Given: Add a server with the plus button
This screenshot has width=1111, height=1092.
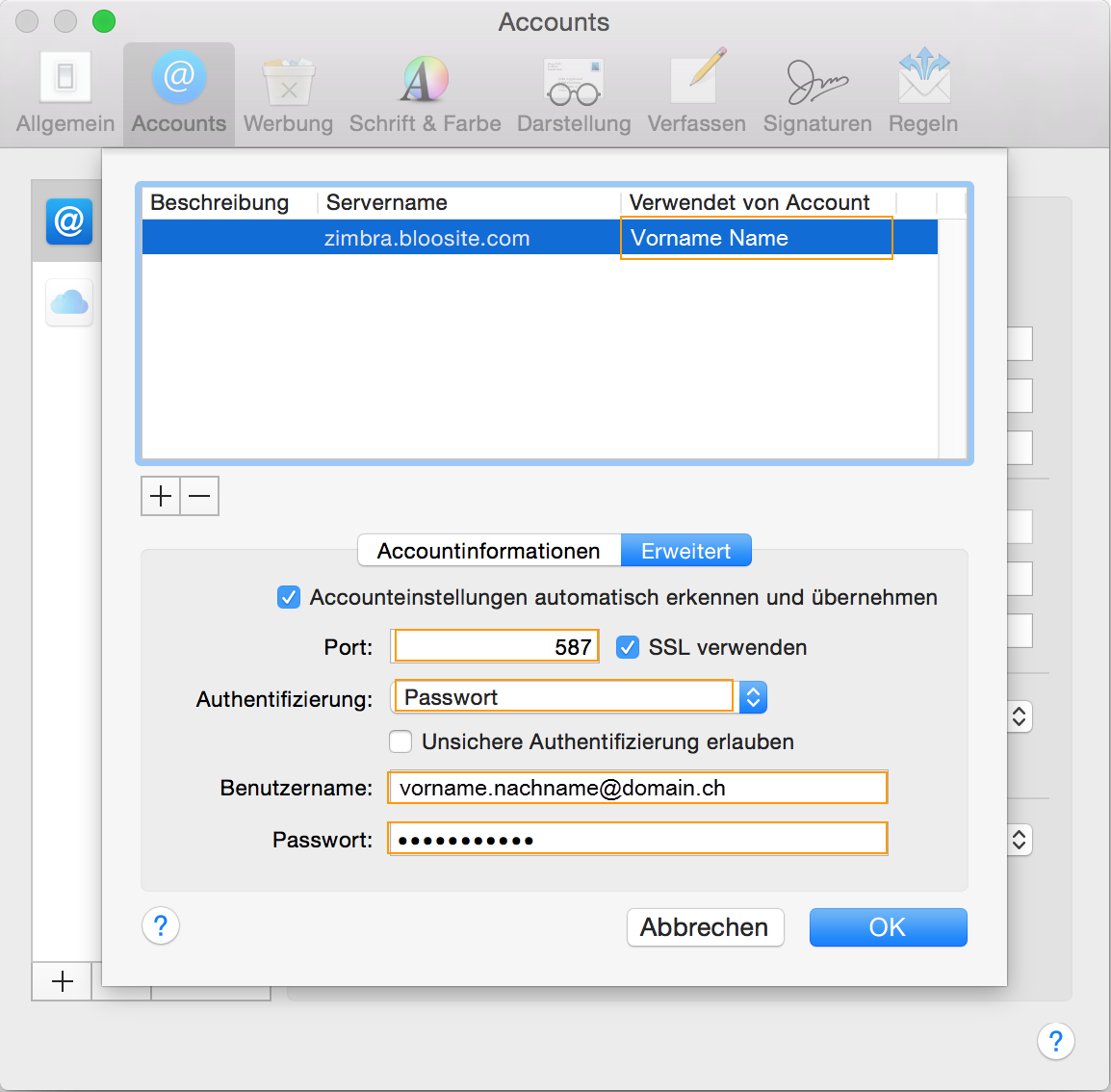Looking at the screenshot, I should 161,496.
